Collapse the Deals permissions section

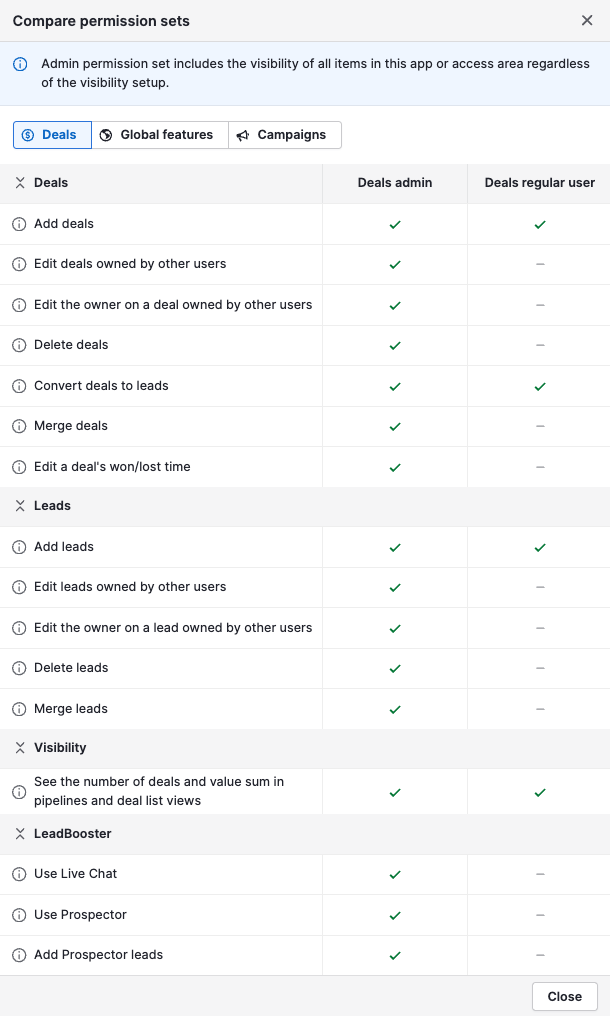(x=20, y=183)
